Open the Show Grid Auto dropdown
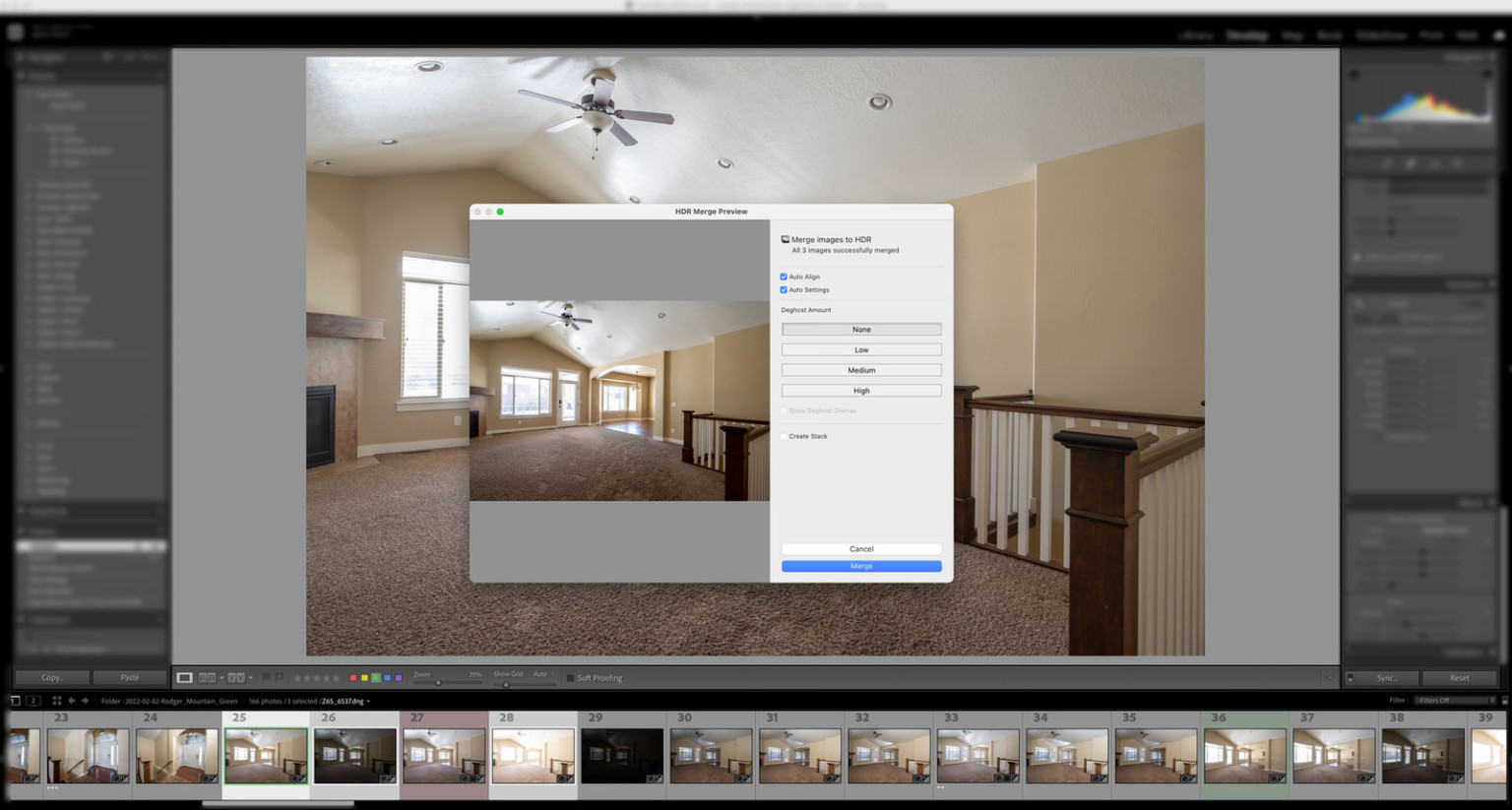Screen dimensions: 1512x810 (x=542, y=676)
